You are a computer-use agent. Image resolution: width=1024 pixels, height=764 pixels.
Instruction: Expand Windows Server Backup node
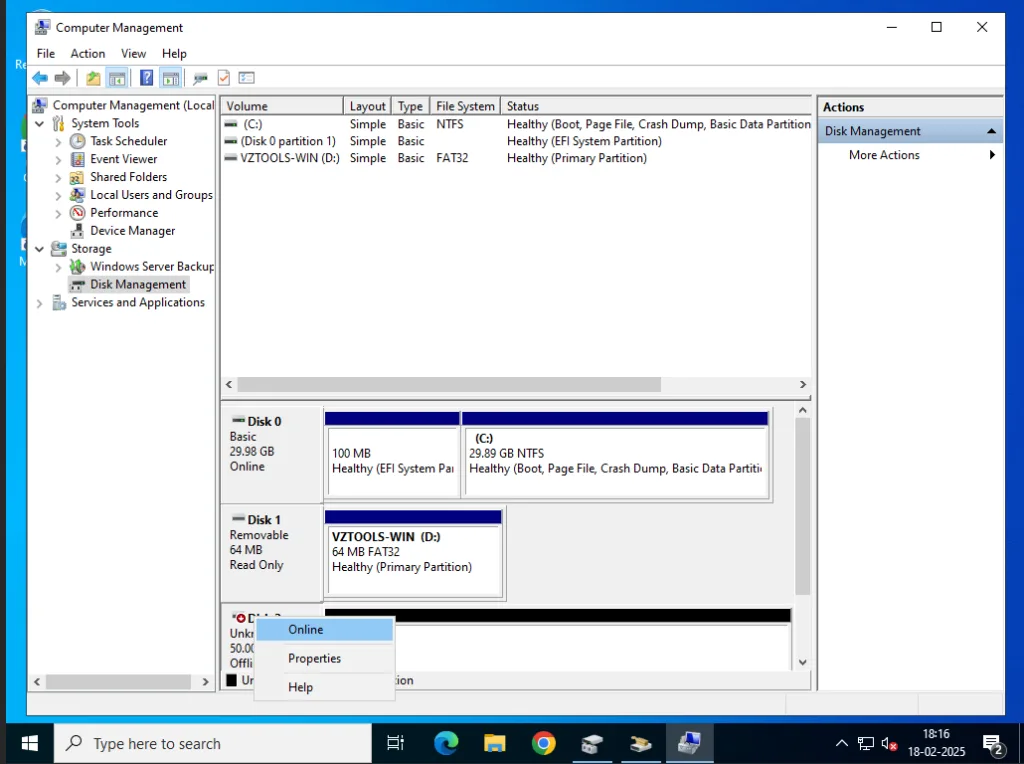[x=58, y=267]
